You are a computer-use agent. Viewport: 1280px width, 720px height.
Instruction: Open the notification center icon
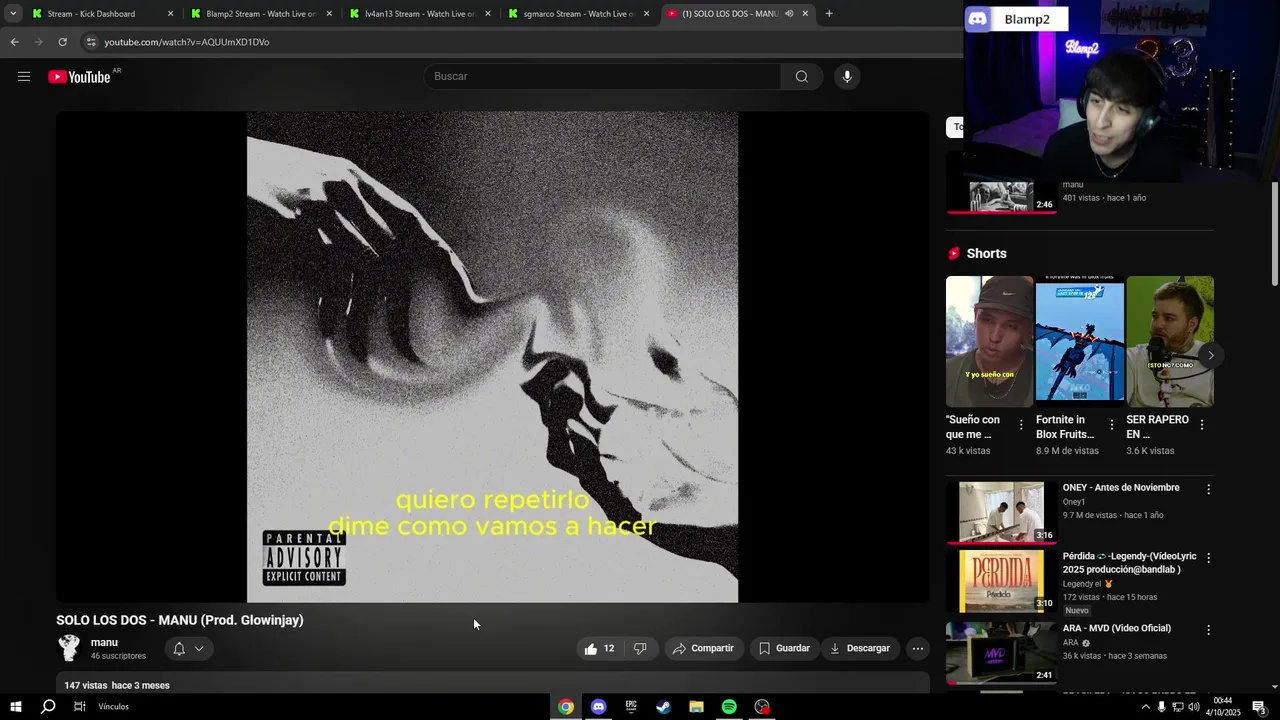coord(1259,707)
